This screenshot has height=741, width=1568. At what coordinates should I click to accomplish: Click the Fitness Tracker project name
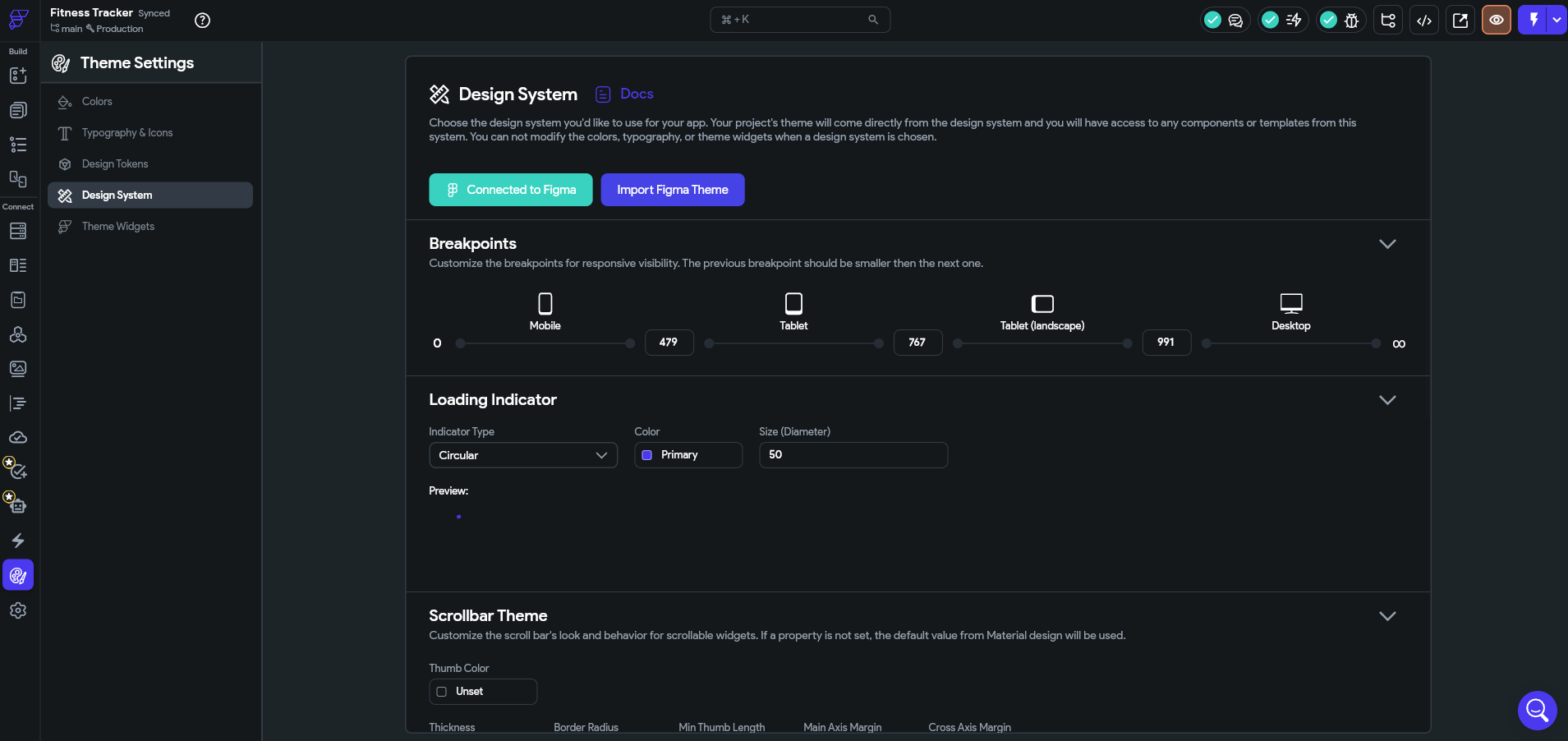[x=91, y=13]
